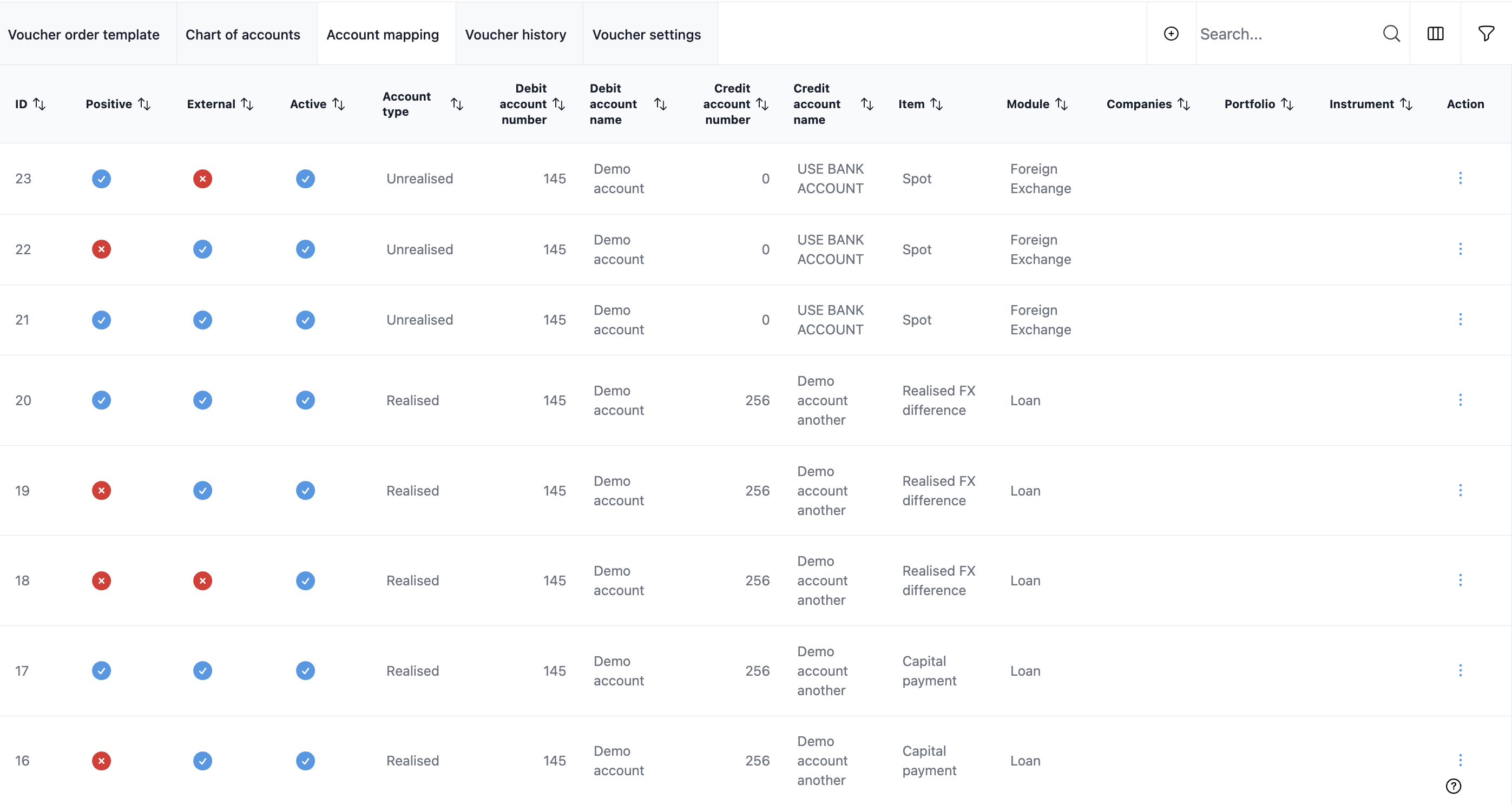This screenshot has width=1512, height=805.
Task: Toggle the External status on row 18
Action: coord(202,580)
